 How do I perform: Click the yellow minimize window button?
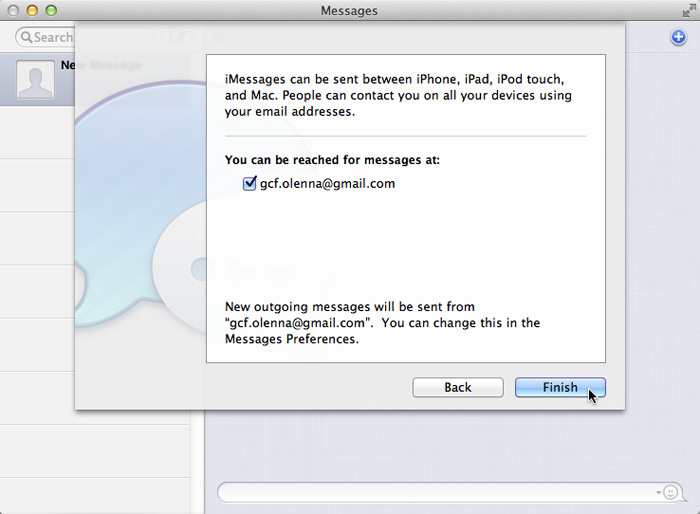point(31,10)
